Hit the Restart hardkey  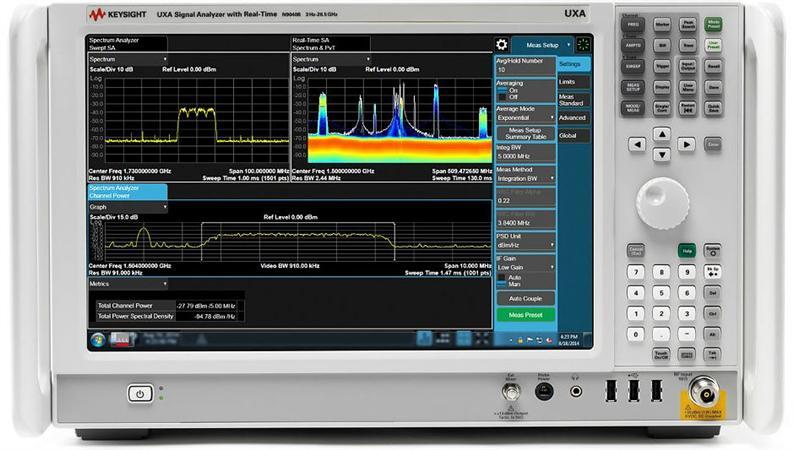click(688, 108)
